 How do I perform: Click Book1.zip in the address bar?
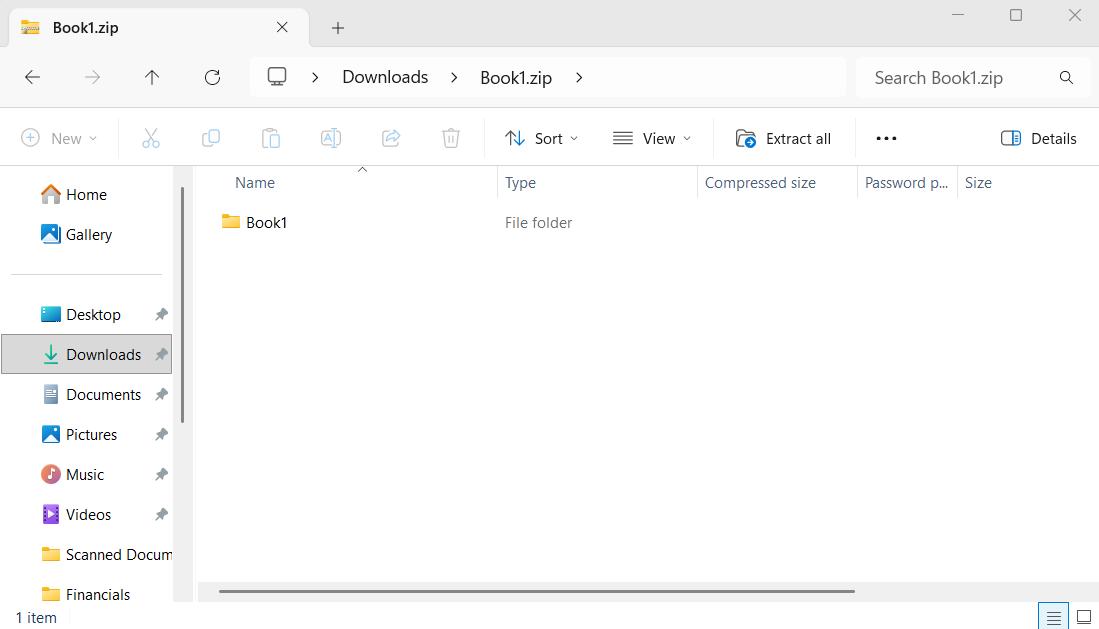pyautogui.click(x=516, y=77)
